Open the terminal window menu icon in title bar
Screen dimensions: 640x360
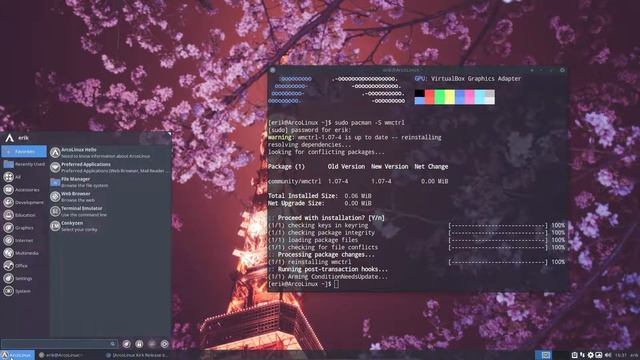(x=273, y=70)
